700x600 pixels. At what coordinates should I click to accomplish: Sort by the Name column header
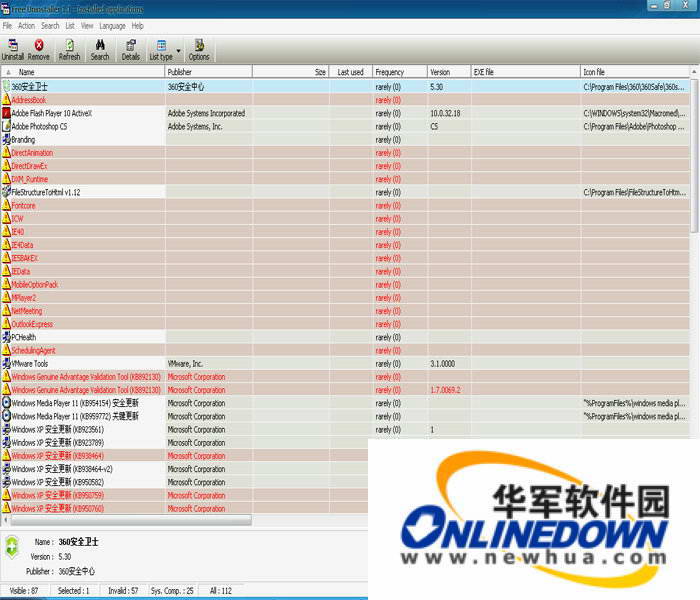click(x=83, y=72)
